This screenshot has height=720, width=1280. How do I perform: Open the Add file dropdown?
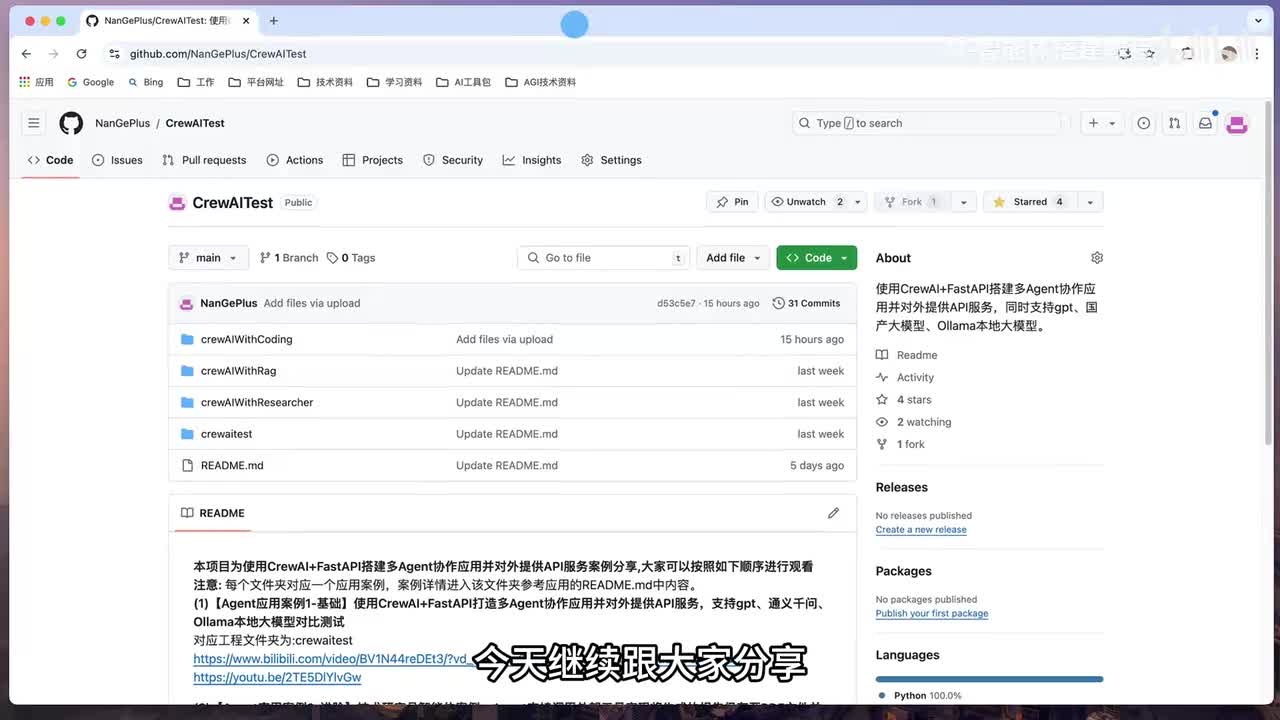coord(733,258)
